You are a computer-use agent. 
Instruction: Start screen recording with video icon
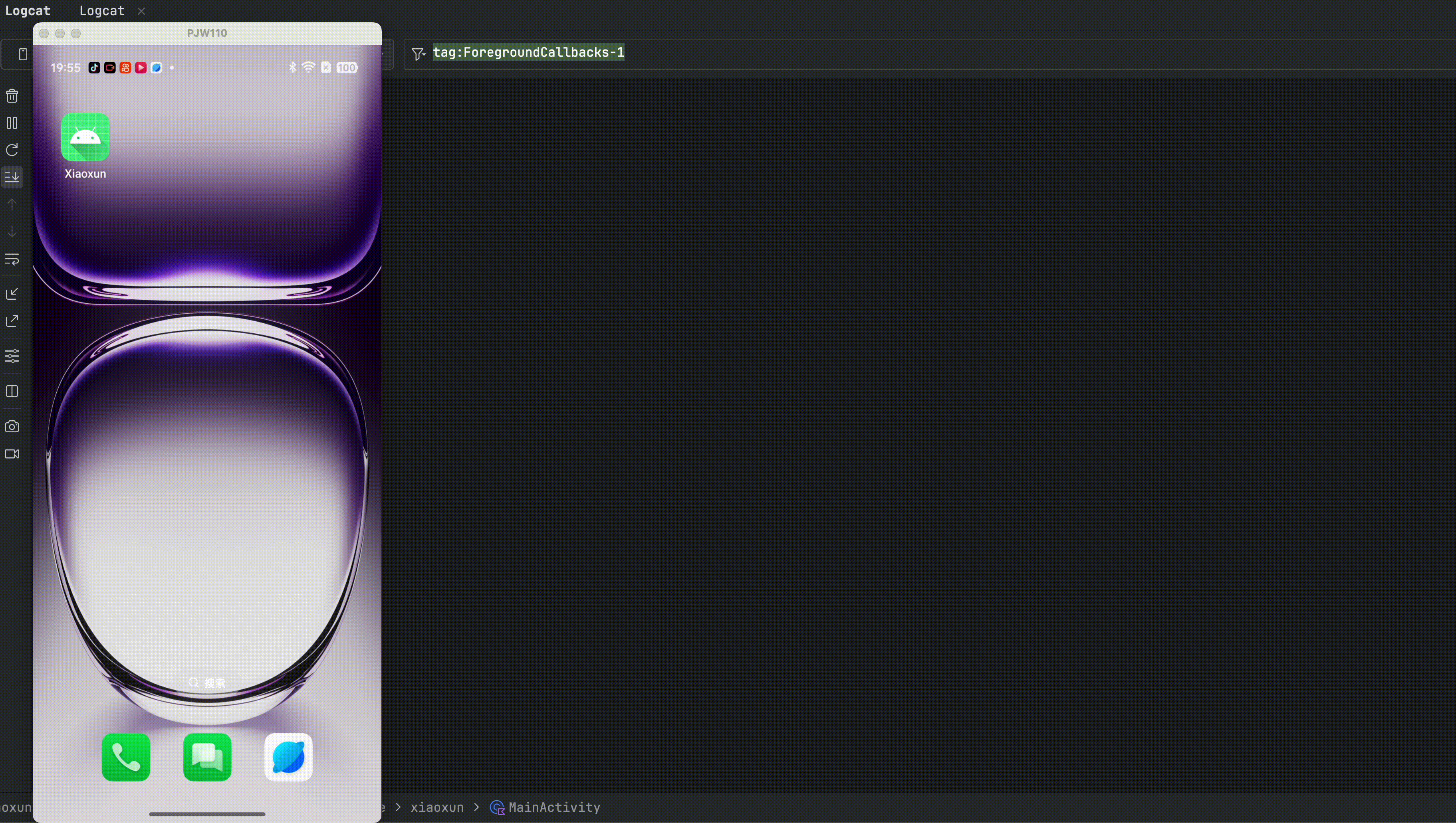12,454
